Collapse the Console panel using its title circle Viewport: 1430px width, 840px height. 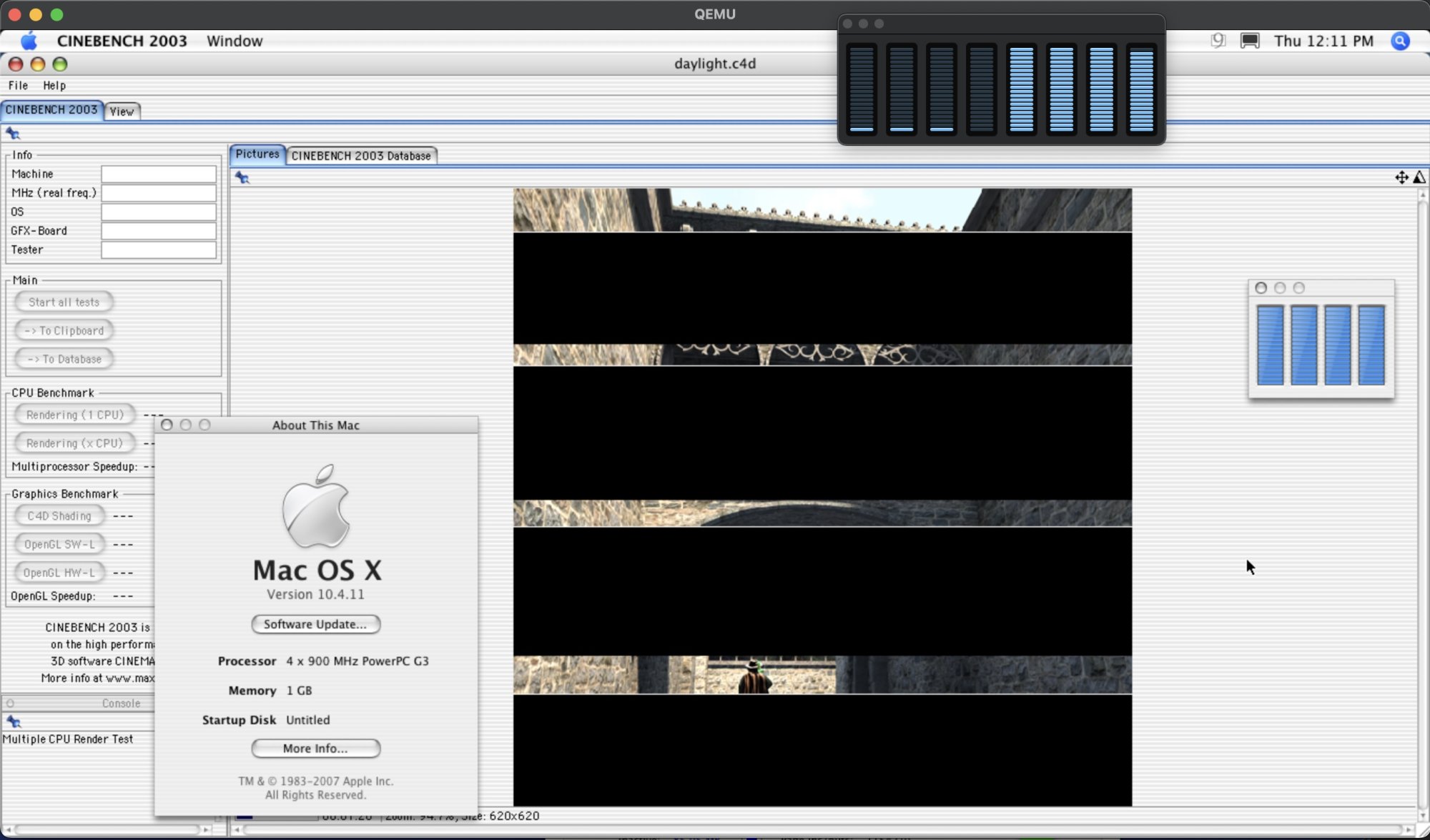pyautogui.click(x=11, y=703)
